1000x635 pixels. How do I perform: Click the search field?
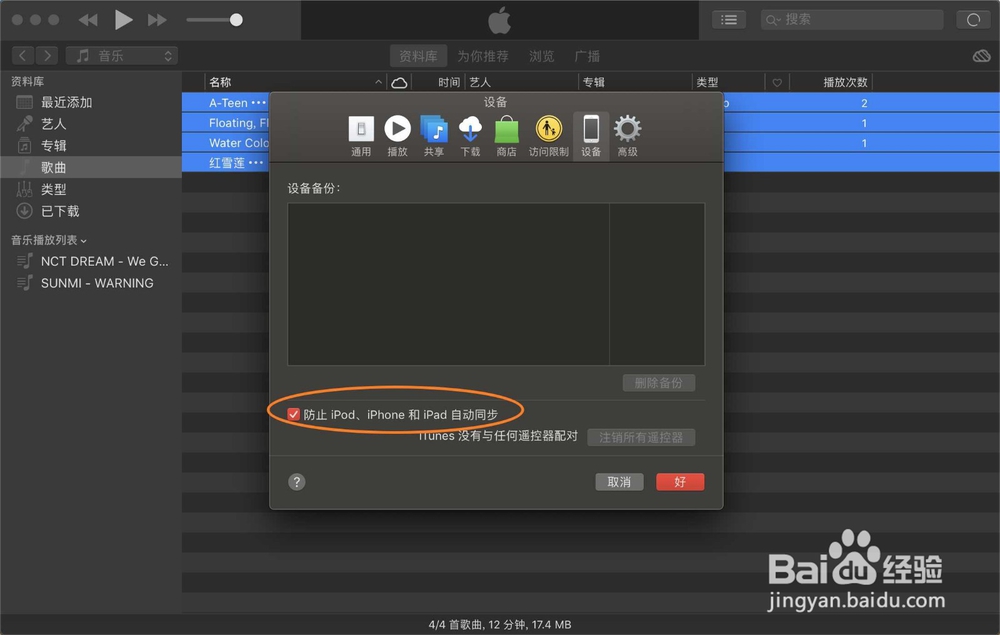click(x=852, y=20)
